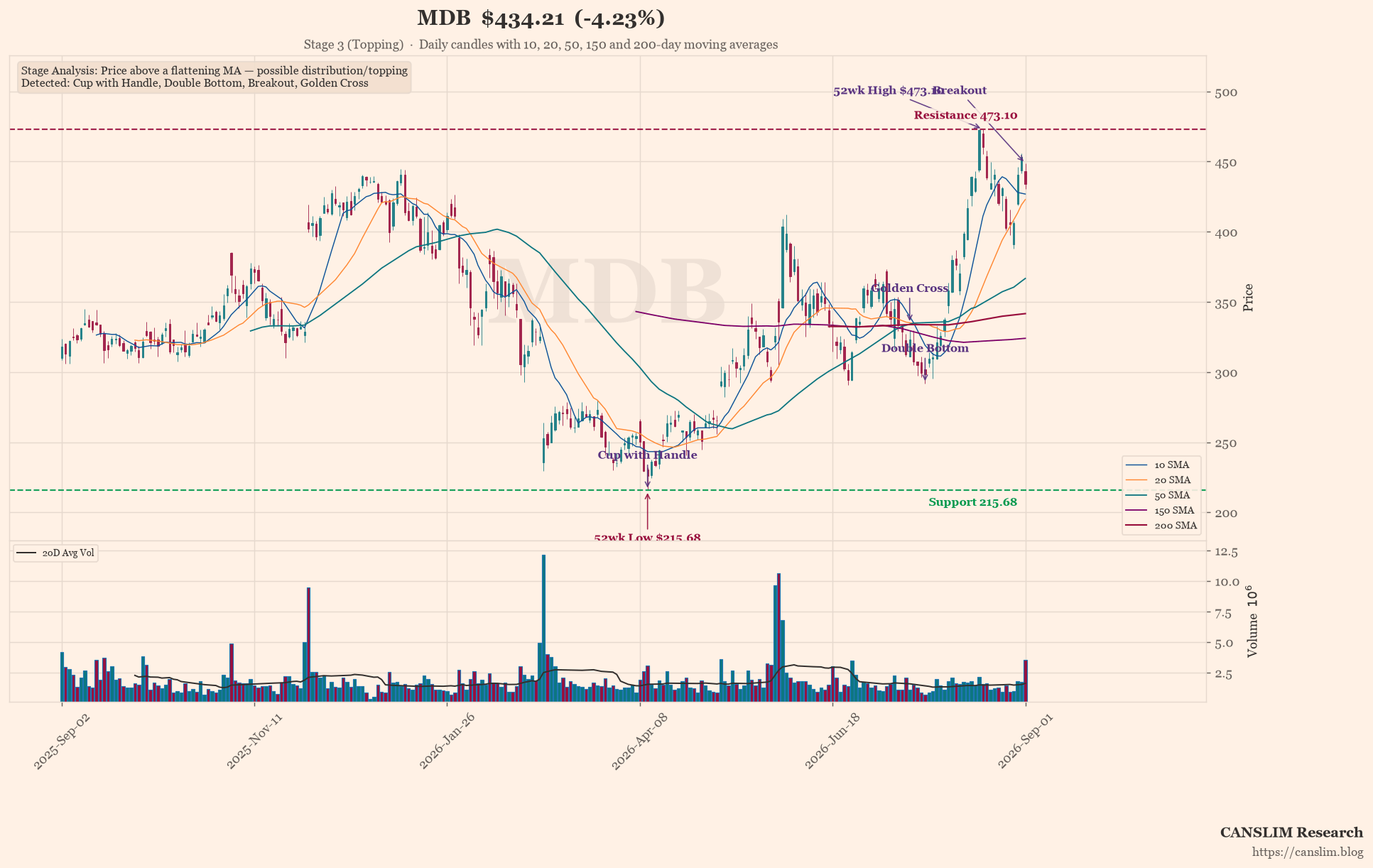Select the 52wk High $473.10 annotation

tap(888, 91)
